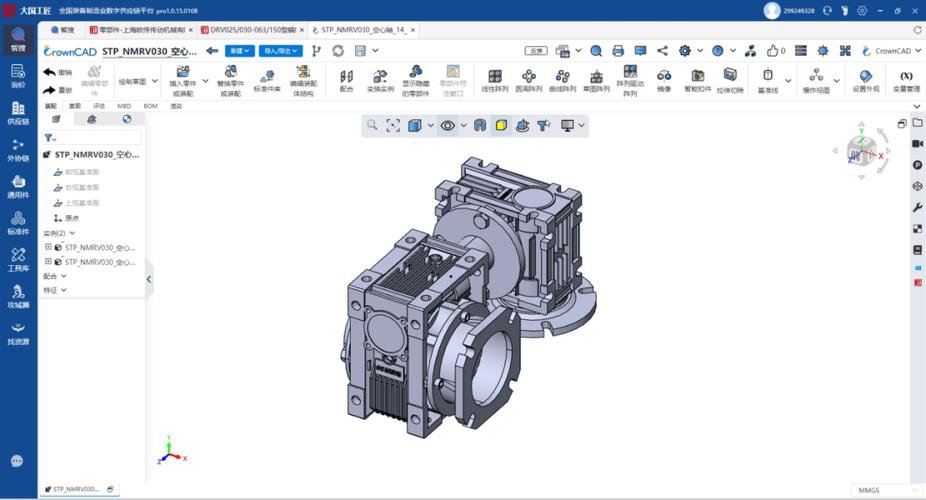Click the version branch icon
This screenshot has height=500, width=926.
click(317, 51)
